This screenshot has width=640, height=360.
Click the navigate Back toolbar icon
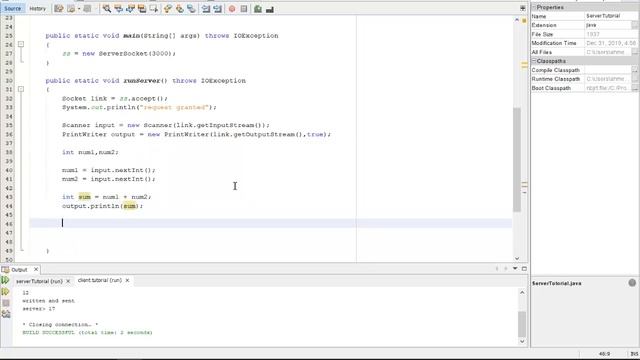click(x=71, y=9)
